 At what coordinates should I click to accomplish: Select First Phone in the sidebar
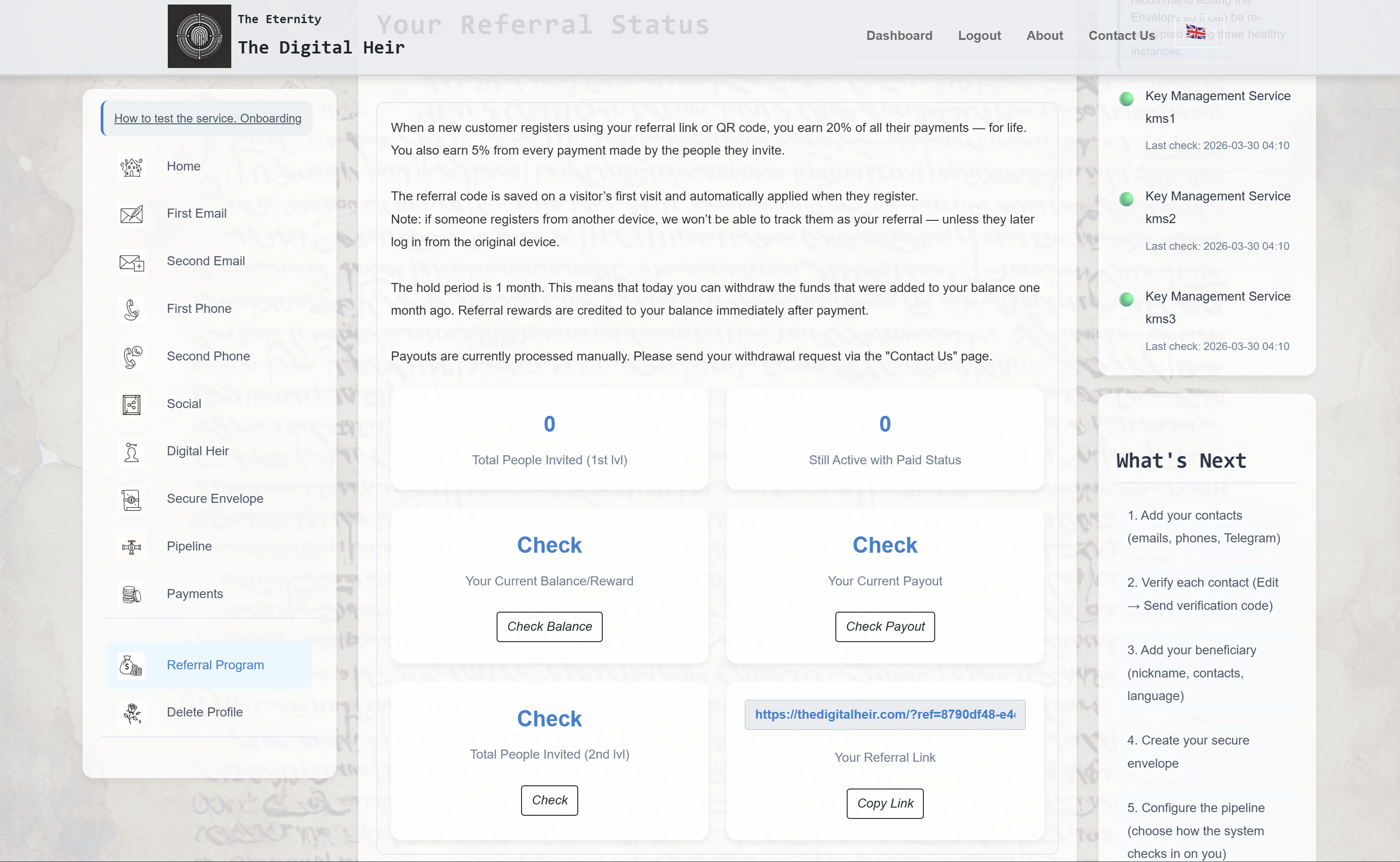pos(209,309)
